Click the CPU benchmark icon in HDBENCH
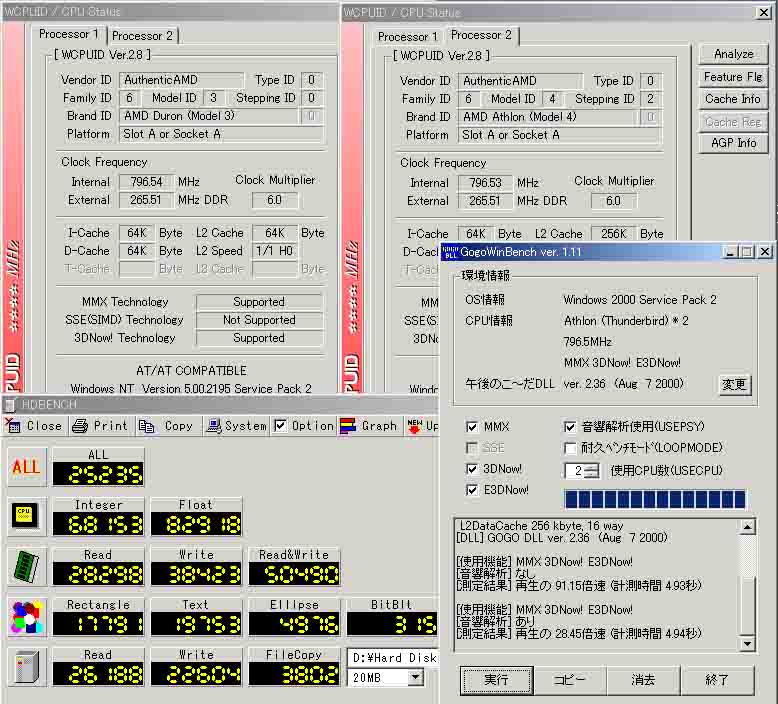The image size is (778, 704). coord(27,516)
